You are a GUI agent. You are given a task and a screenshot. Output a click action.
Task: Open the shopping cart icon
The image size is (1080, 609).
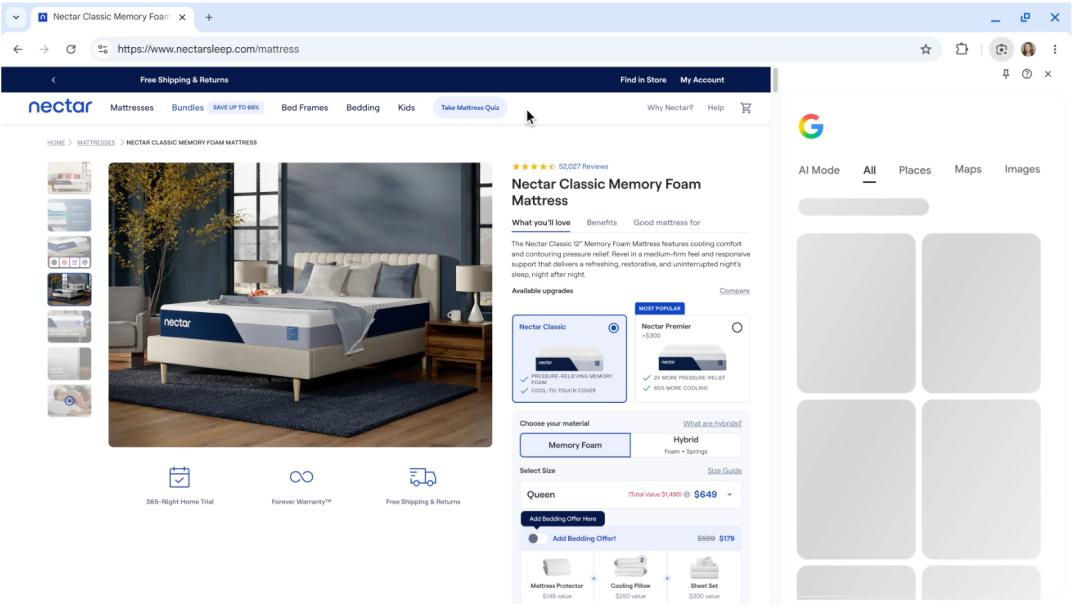tap(745, 108)
